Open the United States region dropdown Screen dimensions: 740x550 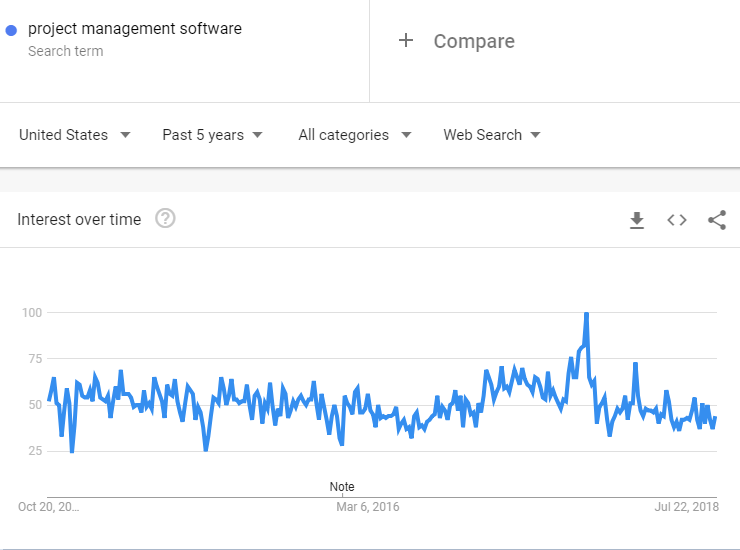coord(75,135)
